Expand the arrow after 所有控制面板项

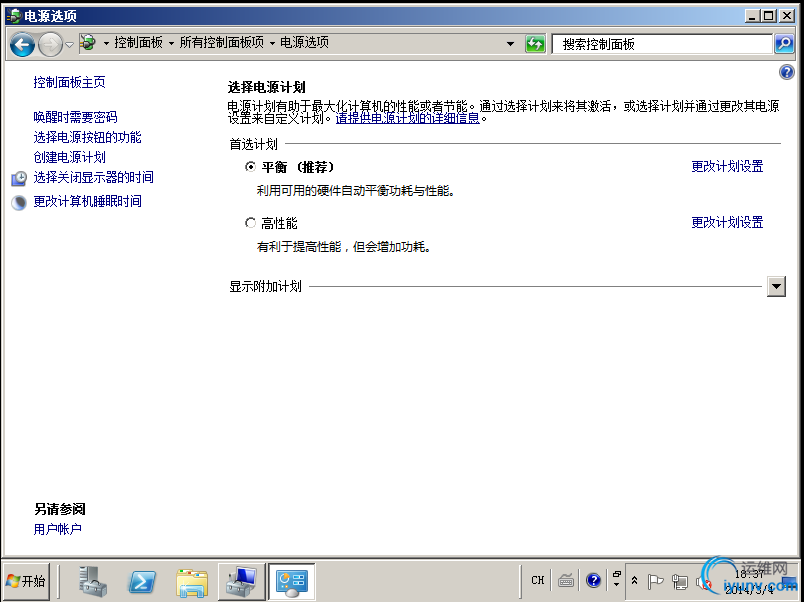272,44
